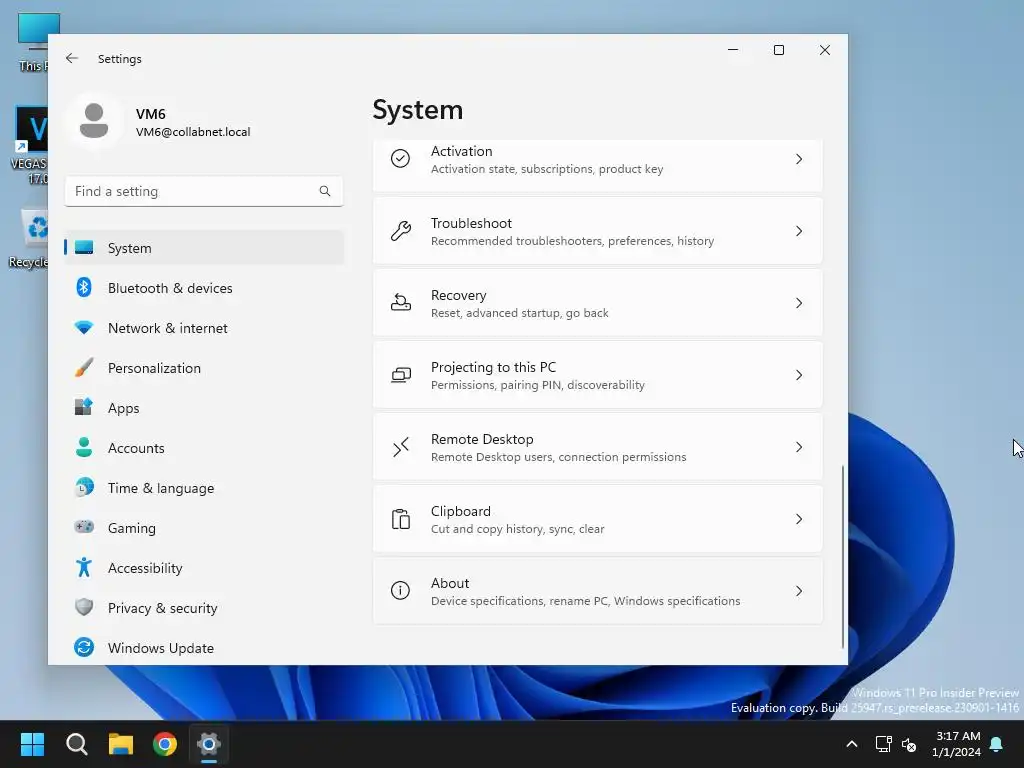
Task: Click the 'Reset, advanced startup, go back' text
Action: (519, 313)
